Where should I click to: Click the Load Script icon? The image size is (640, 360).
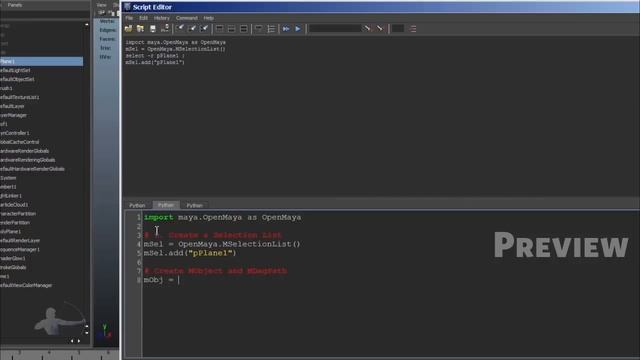click(128, 29)
